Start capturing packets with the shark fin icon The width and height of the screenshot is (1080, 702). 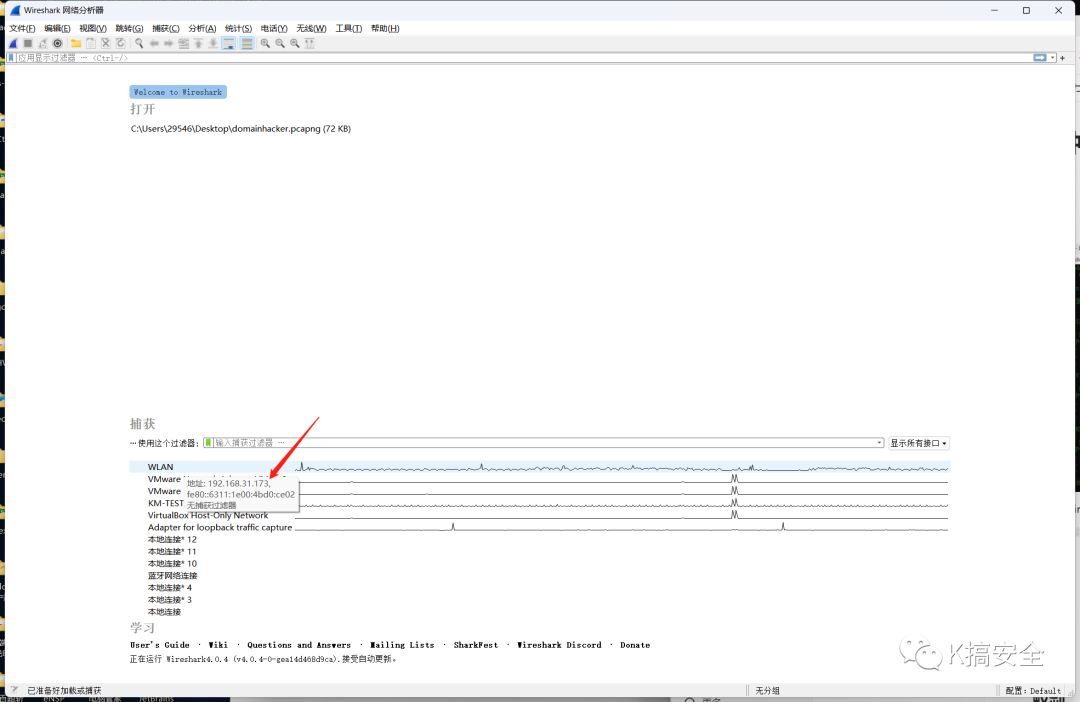[13, 43]
